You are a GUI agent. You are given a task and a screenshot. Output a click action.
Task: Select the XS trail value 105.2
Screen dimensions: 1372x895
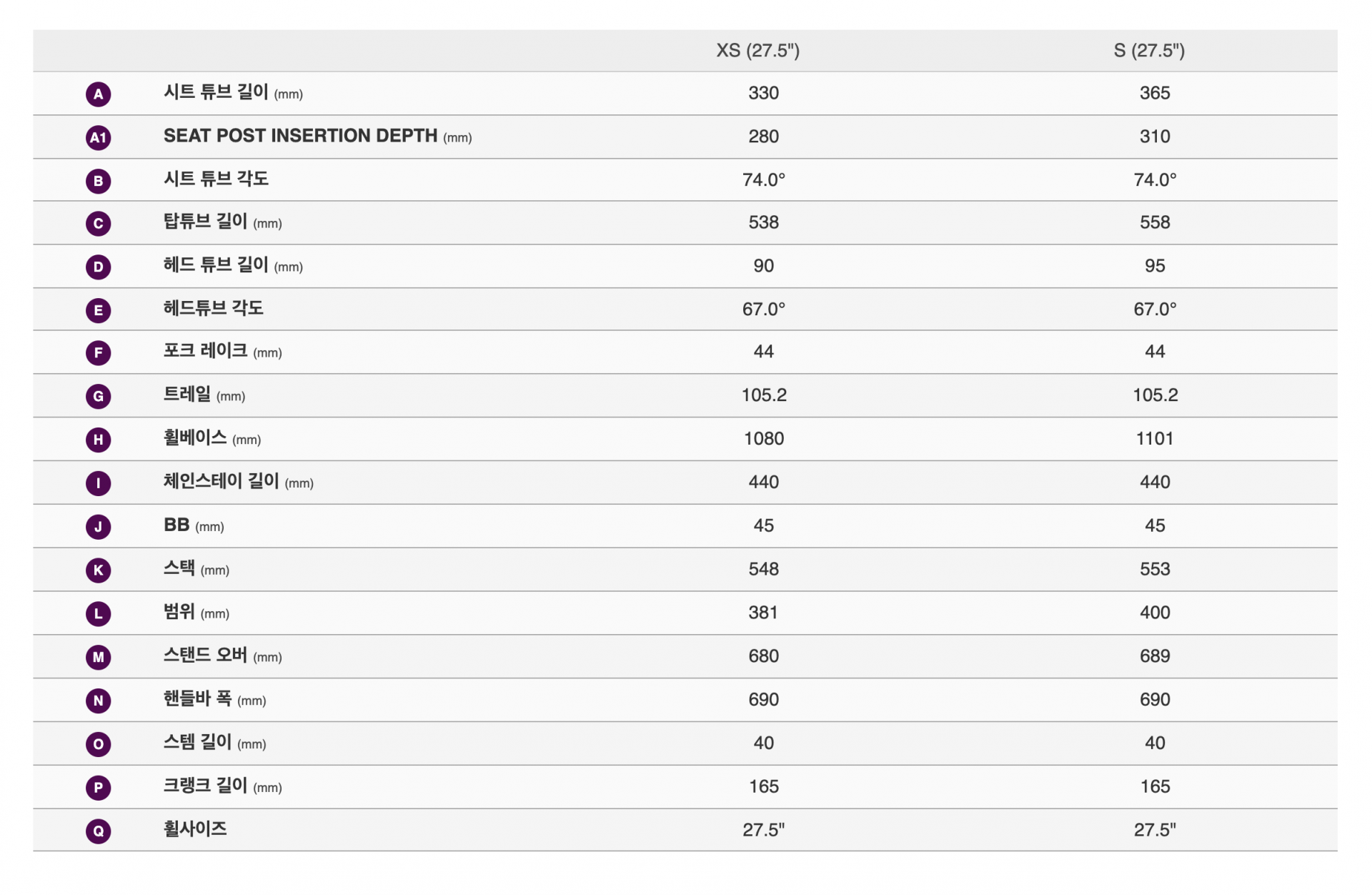(x=764, y=395)
